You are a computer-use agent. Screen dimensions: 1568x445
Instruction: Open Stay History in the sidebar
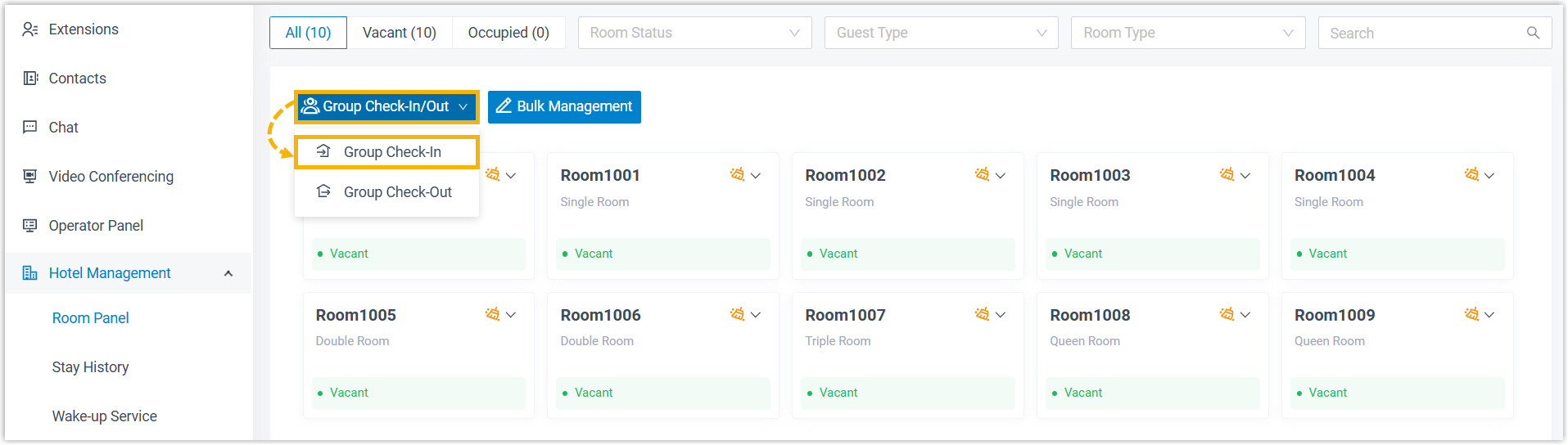coord(90,367)
